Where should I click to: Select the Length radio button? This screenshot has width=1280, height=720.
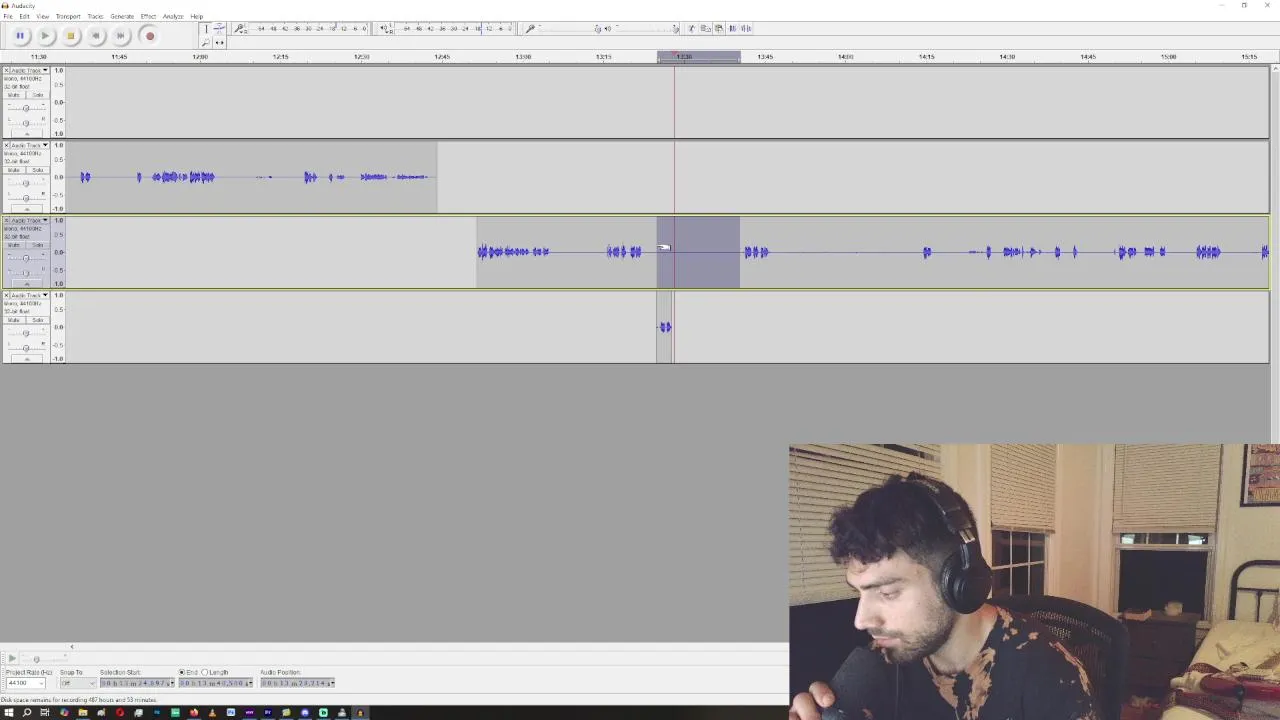coord(205,672)
